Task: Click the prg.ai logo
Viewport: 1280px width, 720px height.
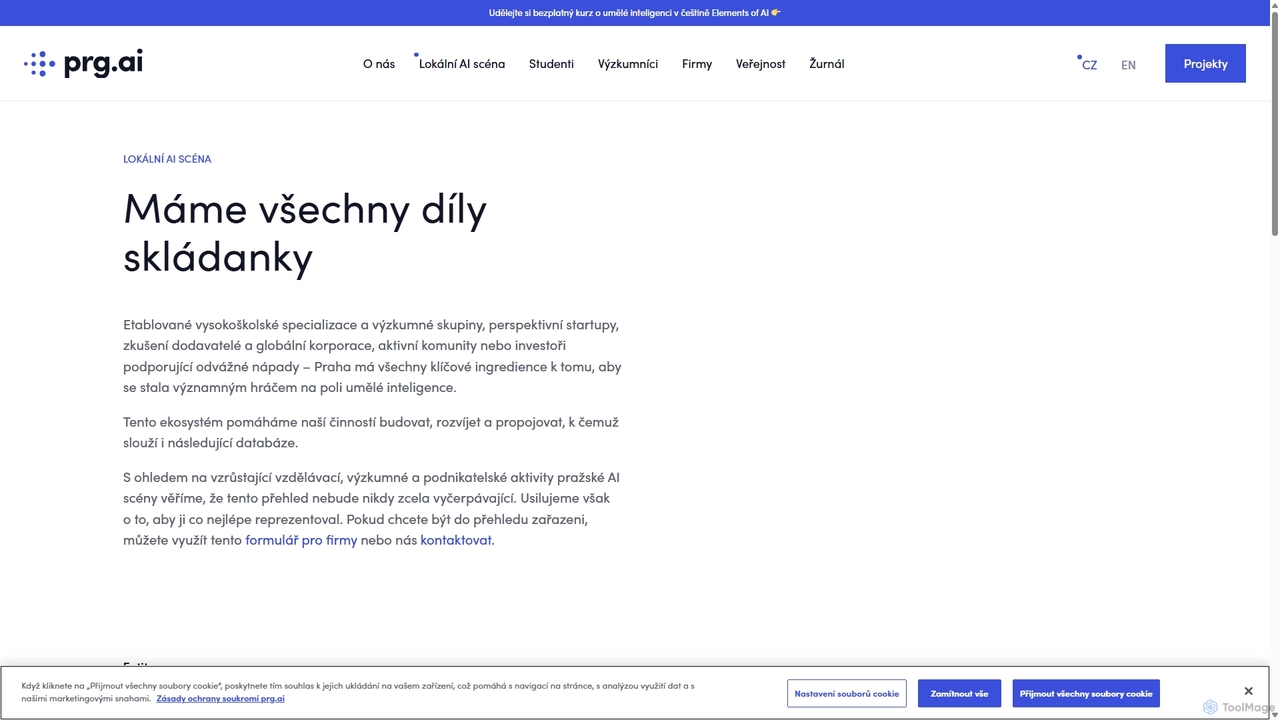Action: [x=83, y=63]
